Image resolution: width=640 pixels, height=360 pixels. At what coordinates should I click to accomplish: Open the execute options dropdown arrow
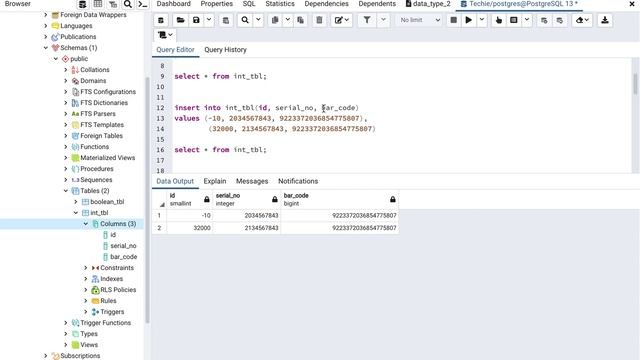click(x=482, y=20)
